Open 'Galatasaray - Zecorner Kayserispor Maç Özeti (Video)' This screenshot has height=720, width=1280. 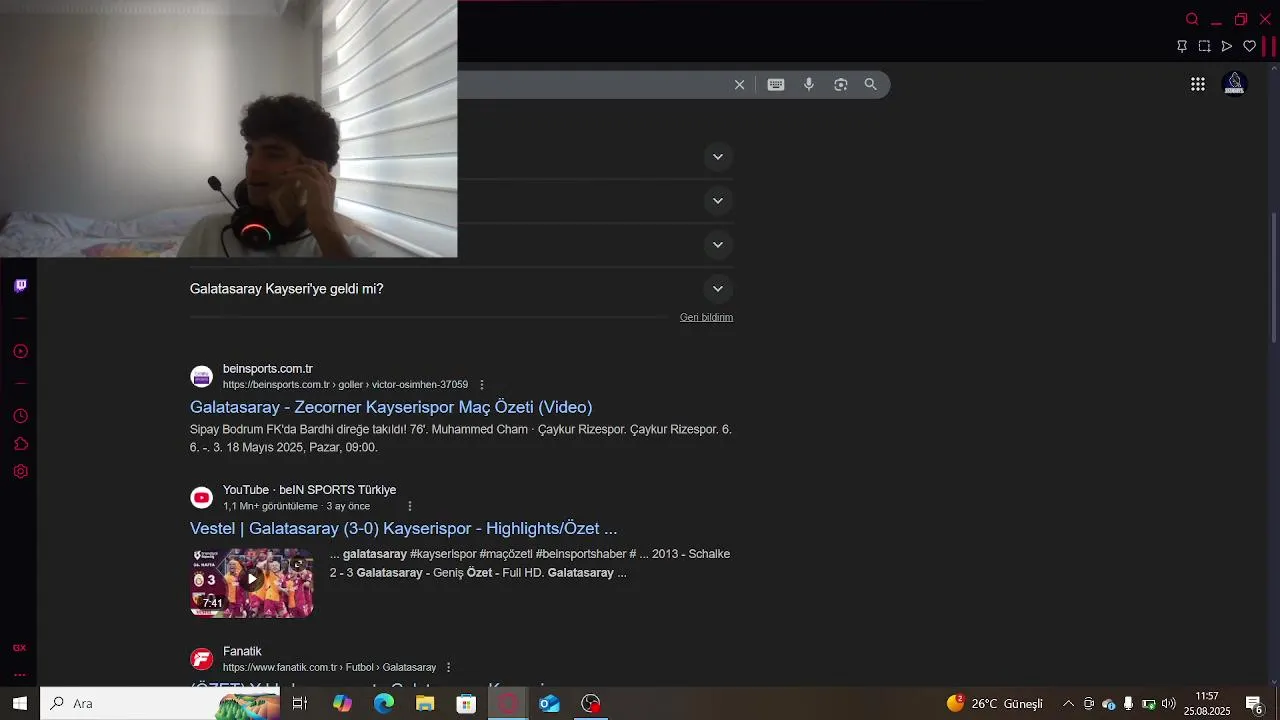coord(391,407)
